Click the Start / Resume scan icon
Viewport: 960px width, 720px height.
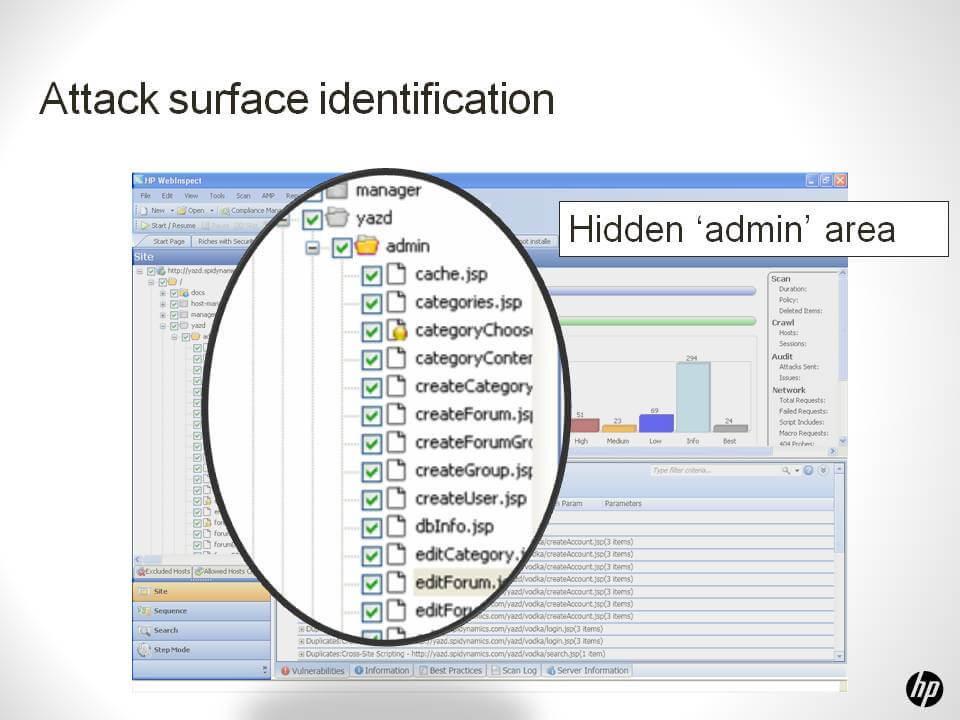click(x=144, y=226)
